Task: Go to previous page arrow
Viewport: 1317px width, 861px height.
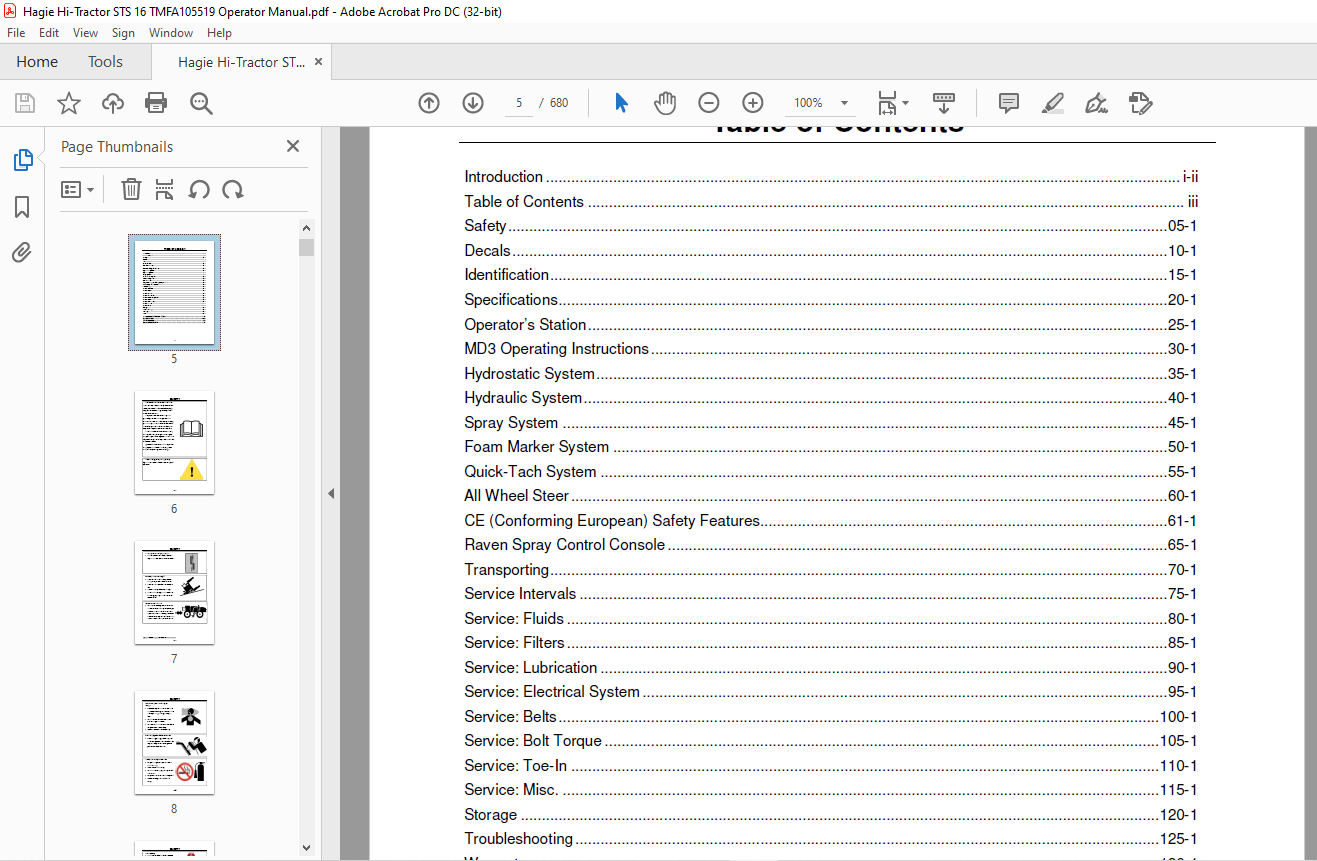Action: pos(429,103)
